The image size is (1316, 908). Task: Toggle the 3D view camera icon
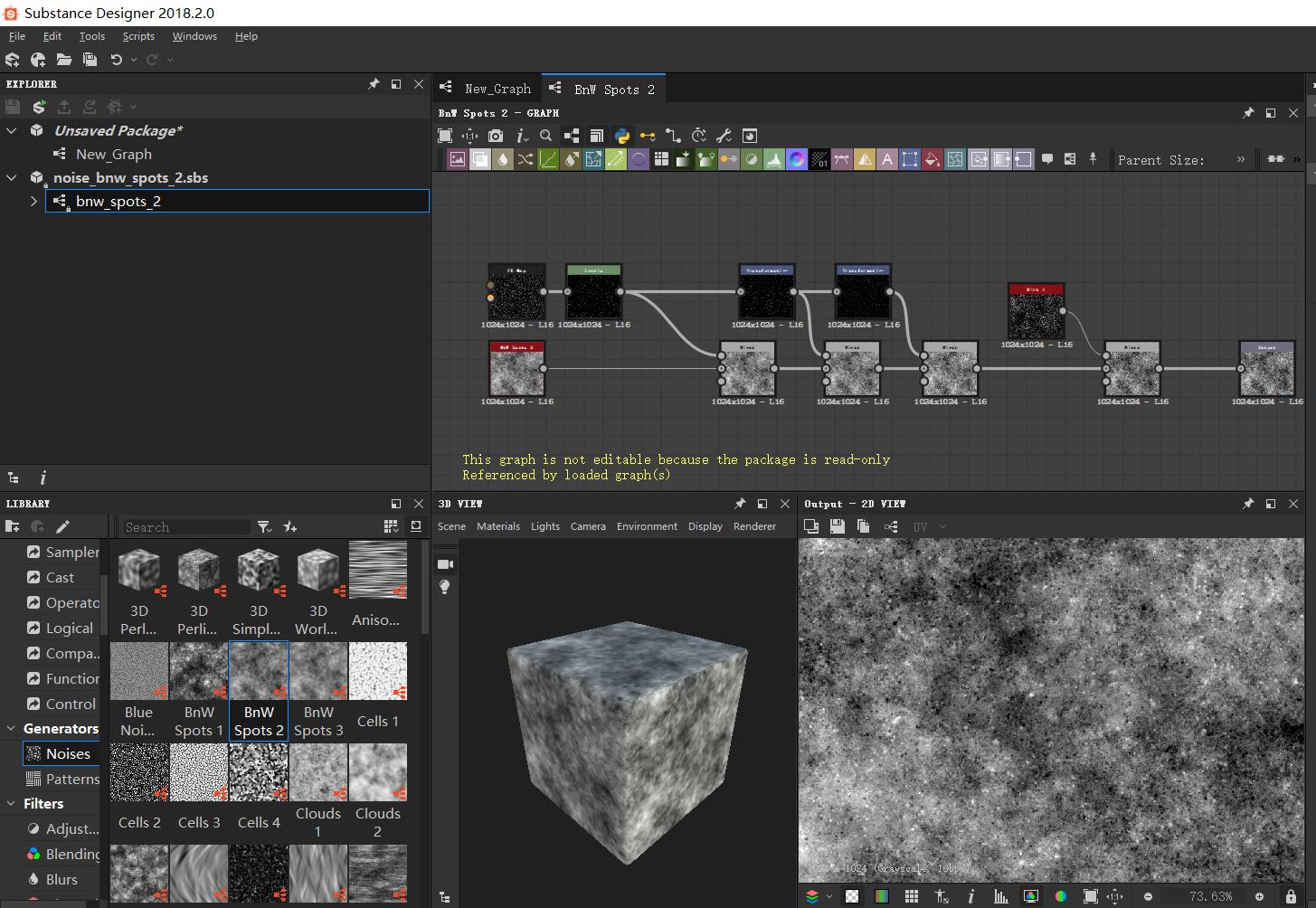444,564
